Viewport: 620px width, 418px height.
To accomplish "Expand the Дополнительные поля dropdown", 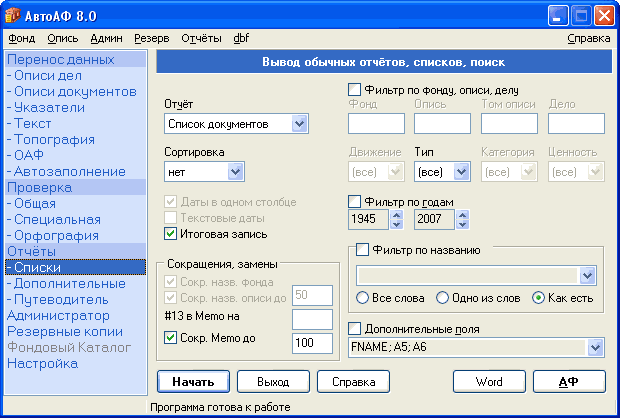I will pyautogui.click(x=595, y=348).
